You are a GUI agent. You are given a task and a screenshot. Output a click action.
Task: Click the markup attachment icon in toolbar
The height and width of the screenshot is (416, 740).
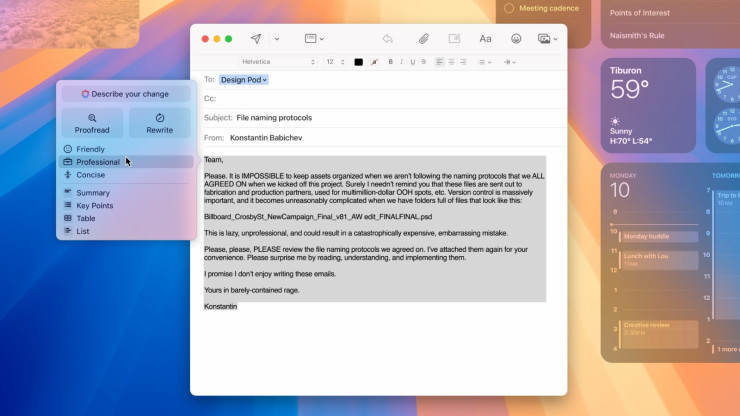click(x=454, y=39)
